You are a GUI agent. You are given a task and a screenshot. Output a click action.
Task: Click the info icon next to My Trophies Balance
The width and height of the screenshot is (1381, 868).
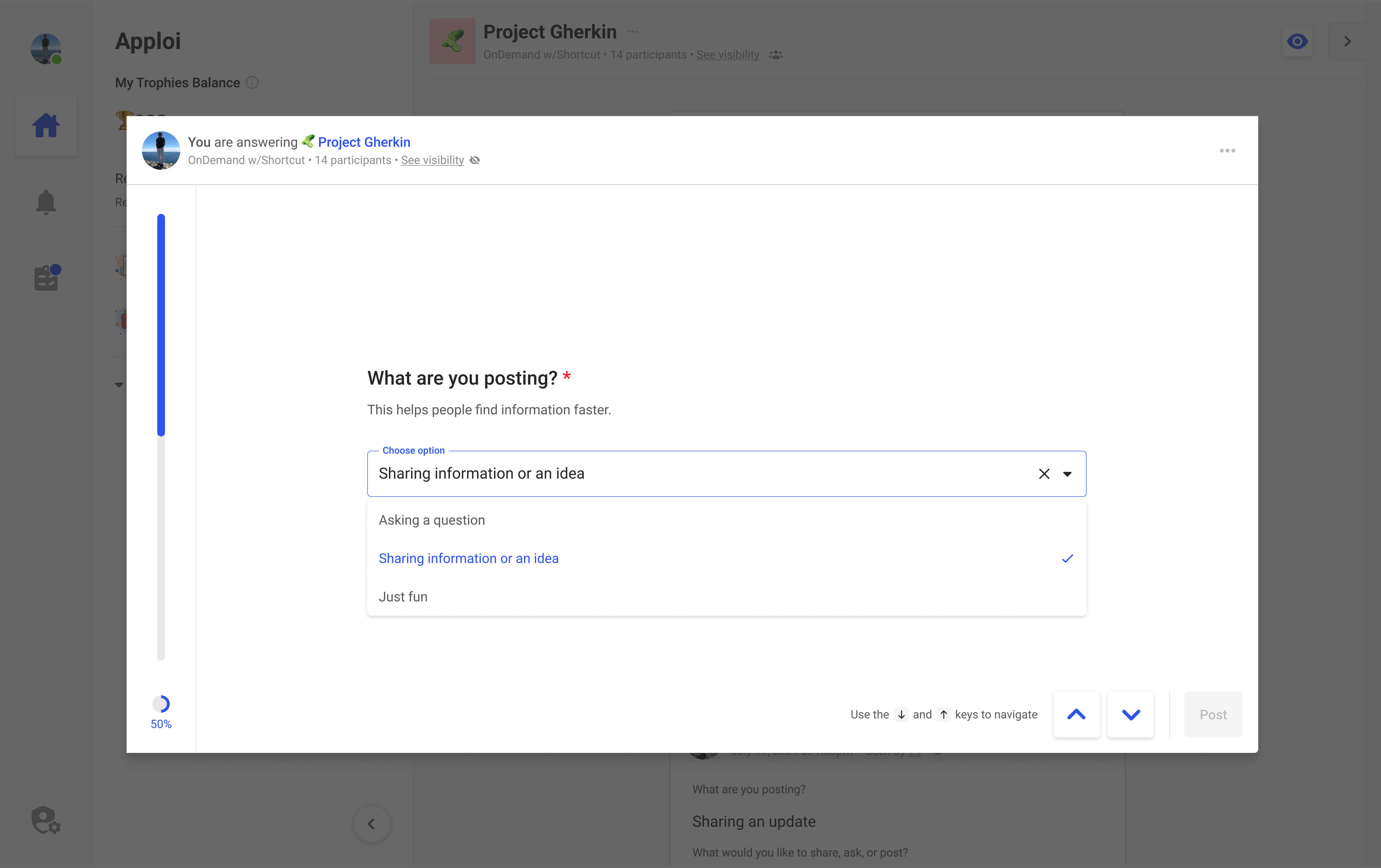253,82
